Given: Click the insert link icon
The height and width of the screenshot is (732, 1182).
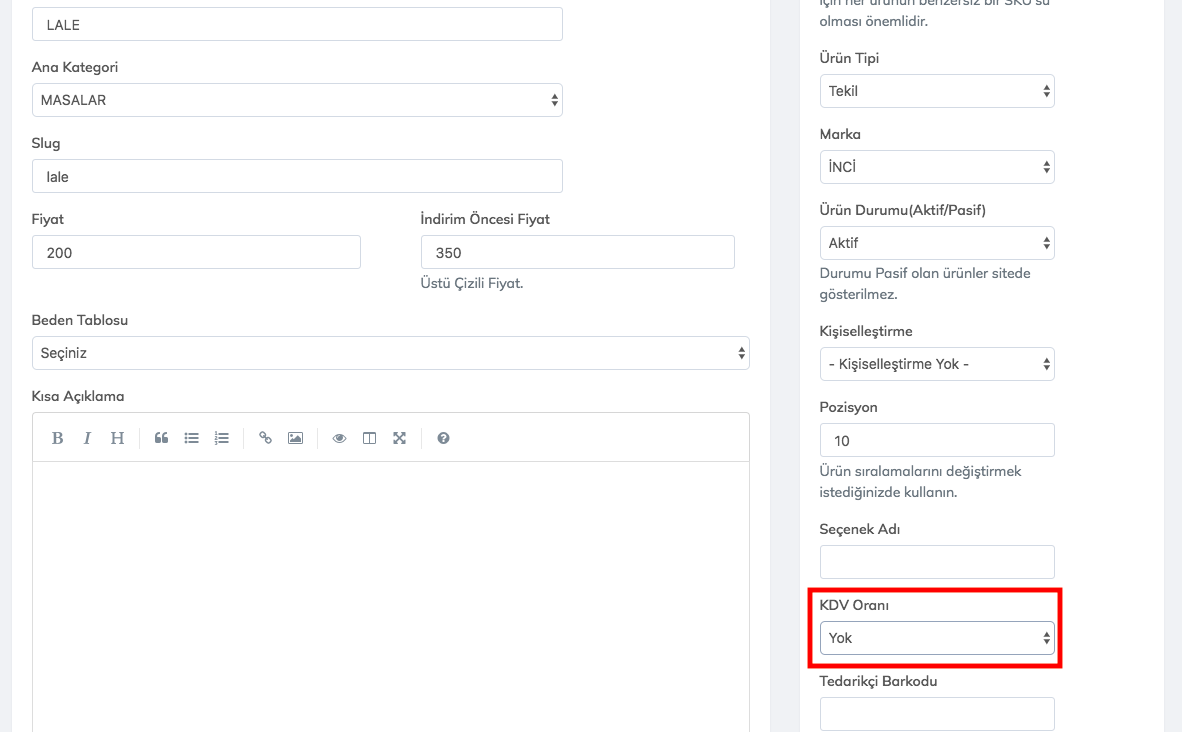Looking at the screenshot, I should click(x=265, y=438).
